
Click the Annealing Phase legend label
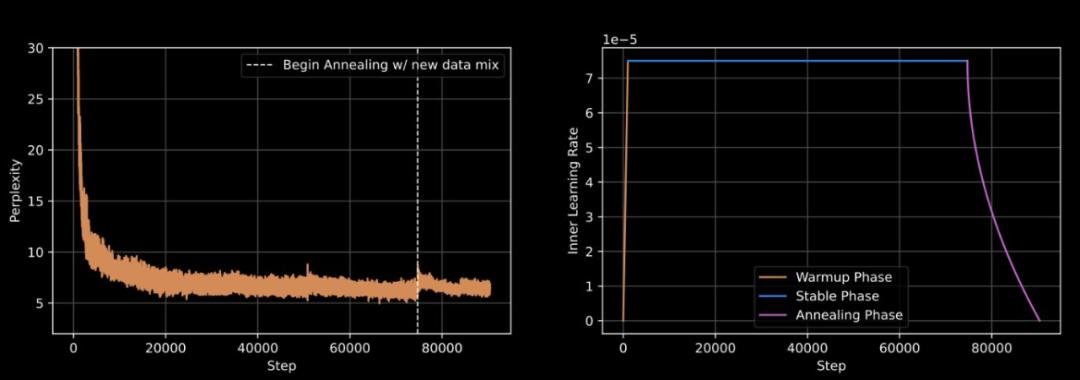coord(849,315)
